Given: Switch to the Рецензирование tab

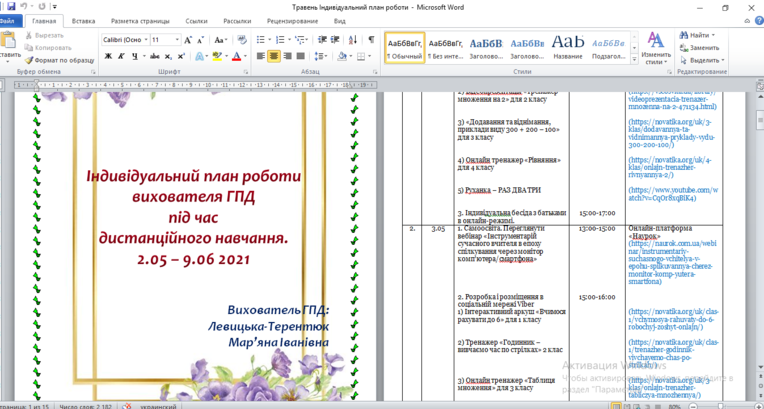Looking at the screenshot, I should click(292, 21).
